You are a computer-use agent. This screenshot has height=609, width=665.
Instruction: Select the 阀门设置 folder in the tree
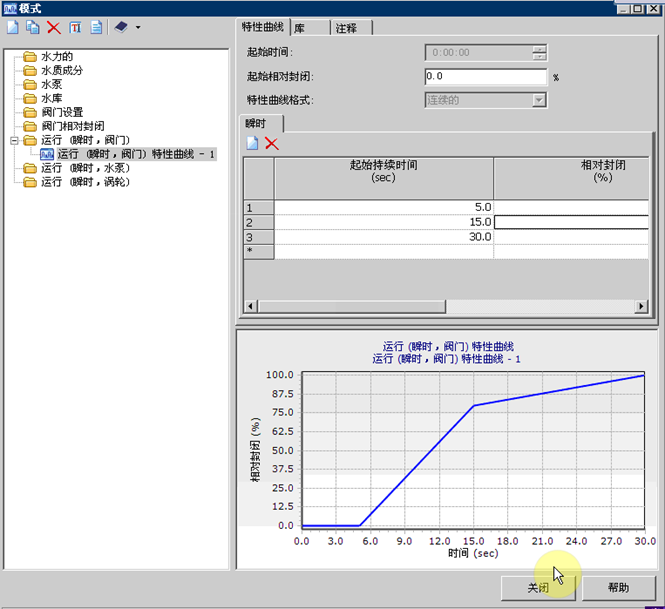click(62, 113)
